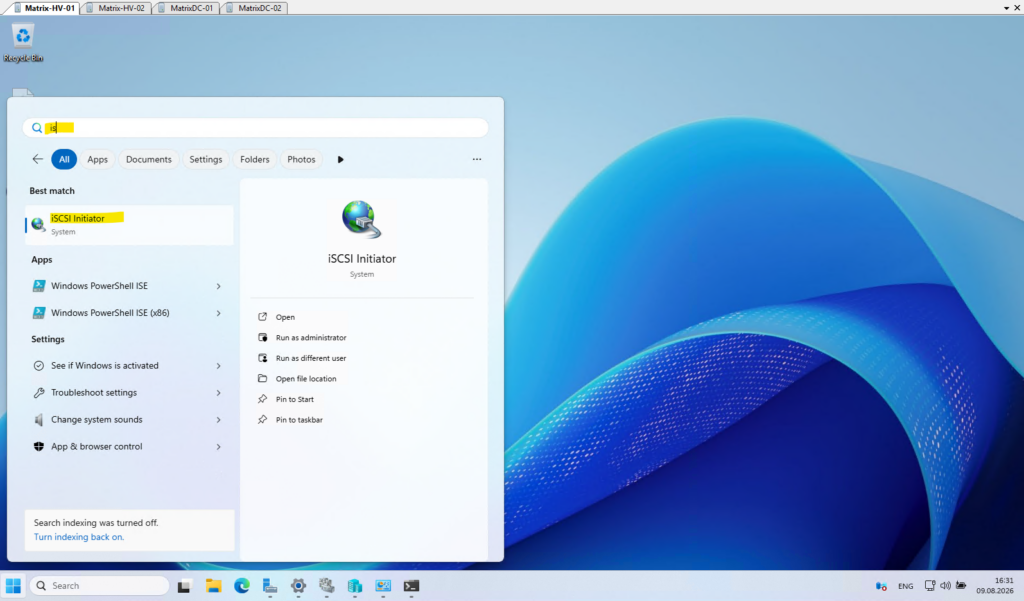The width and height of the screenshot is (1024, 601).
Task: Filter results by Apps
Action: click(x=97, y=159)
